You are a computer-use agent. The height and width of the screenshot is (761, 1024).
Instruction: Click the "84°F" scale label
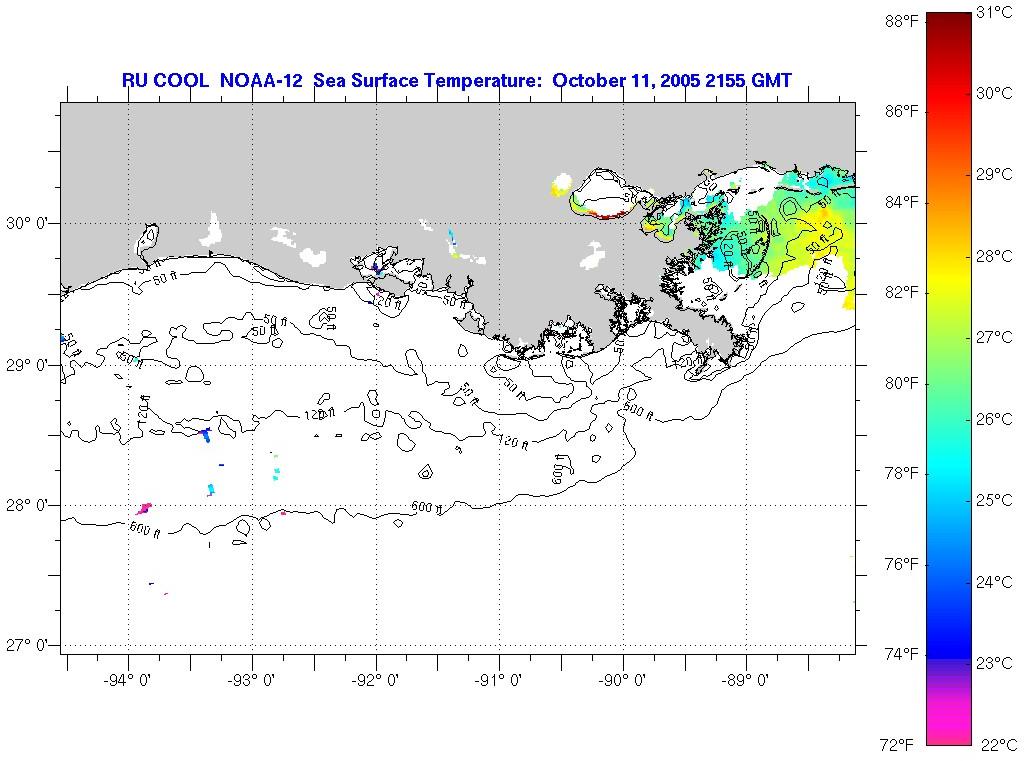click(x=901, y=202)
